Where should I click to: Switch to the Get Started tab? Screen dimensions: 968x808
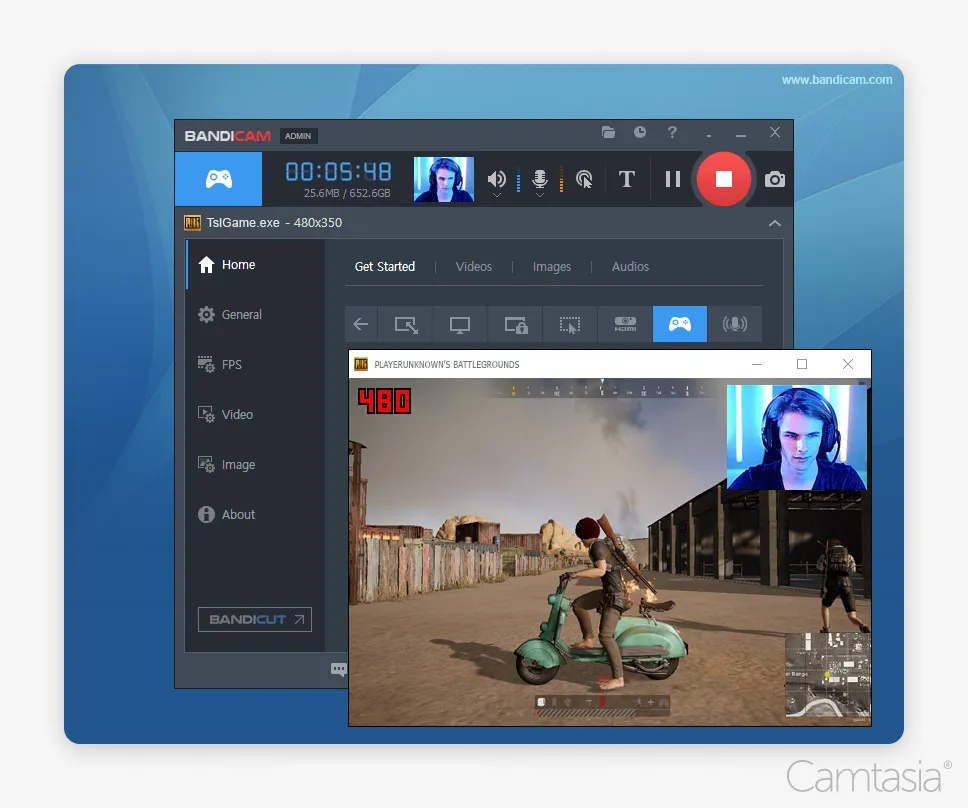(x=385, y=267)
